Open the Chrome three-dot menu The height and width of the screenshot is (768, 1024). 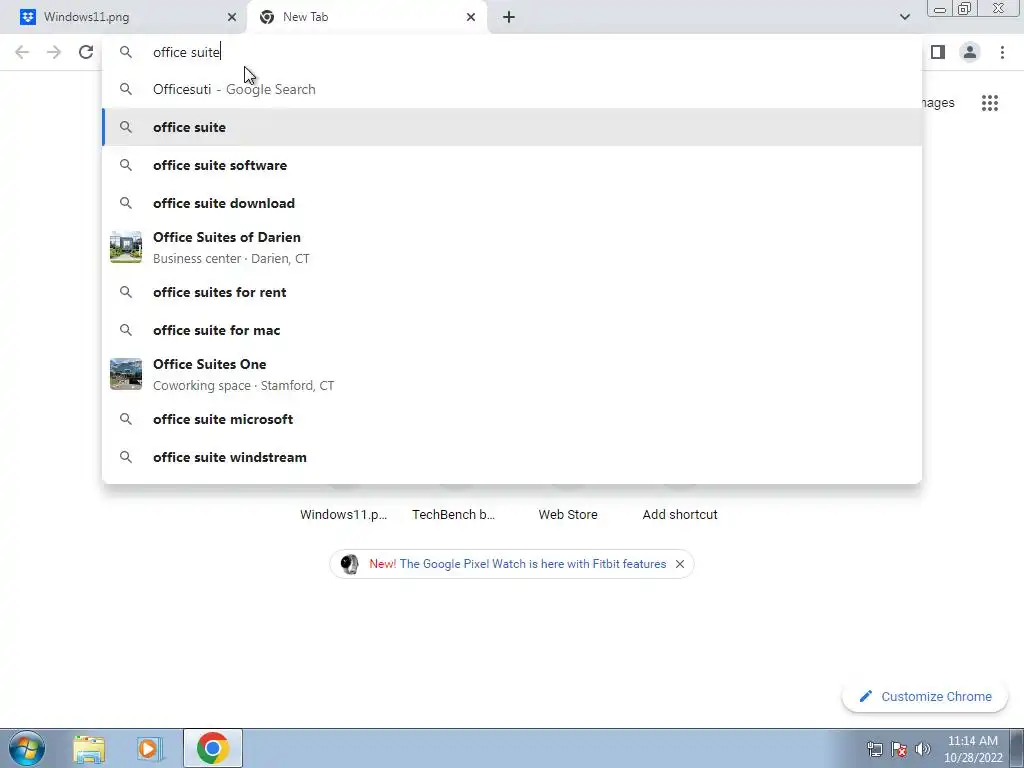(x=1002, y=52)
